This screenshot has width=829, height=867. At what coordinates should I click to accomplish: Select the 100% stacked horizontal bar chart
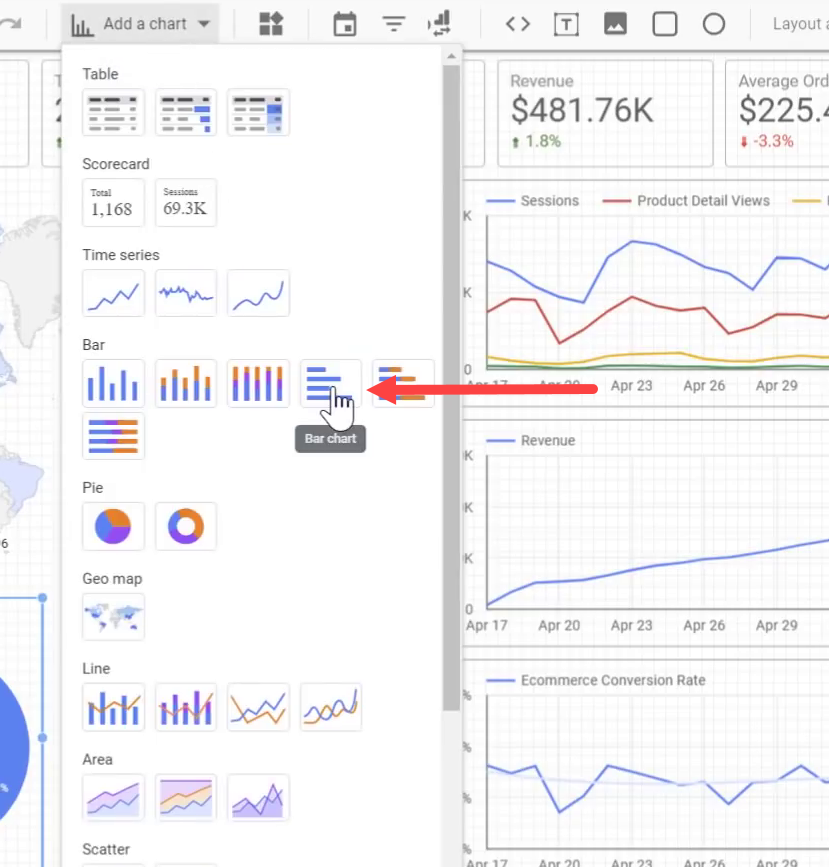[x=113, y=436]
